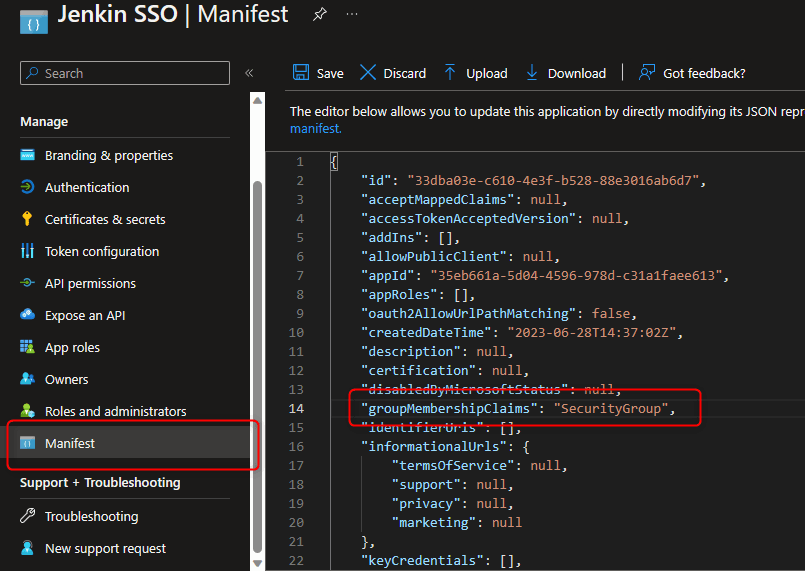Open Authentication settings
Viewport: 805px width, 571px height.
(x=87, y=187)
